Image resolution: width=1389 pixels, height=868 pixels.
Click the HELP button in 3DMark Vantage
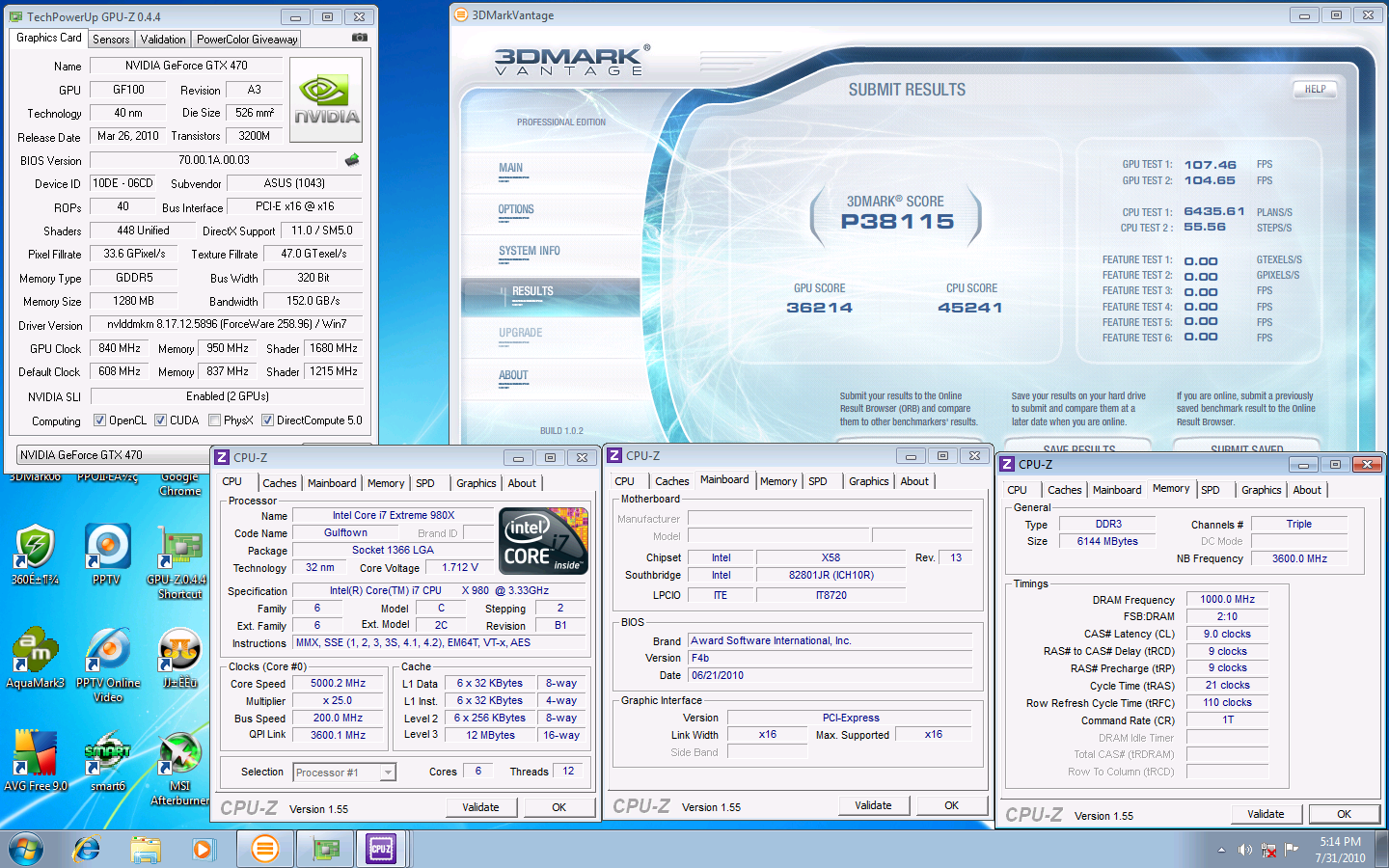[1316, 89]
